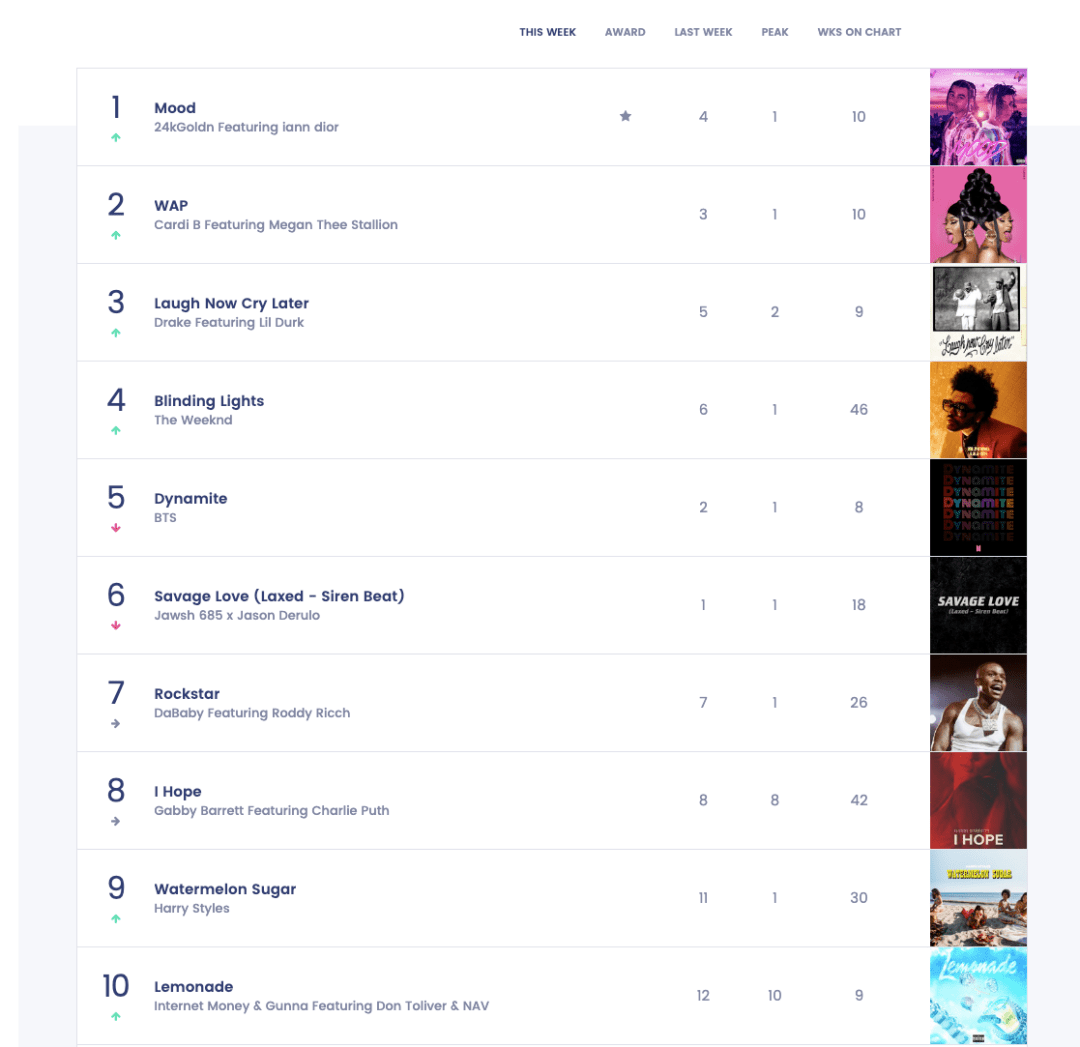Screen dimensions: 1080x1047
Task: Sort by the THIS WEEK column header
Action: click(547, 32)
